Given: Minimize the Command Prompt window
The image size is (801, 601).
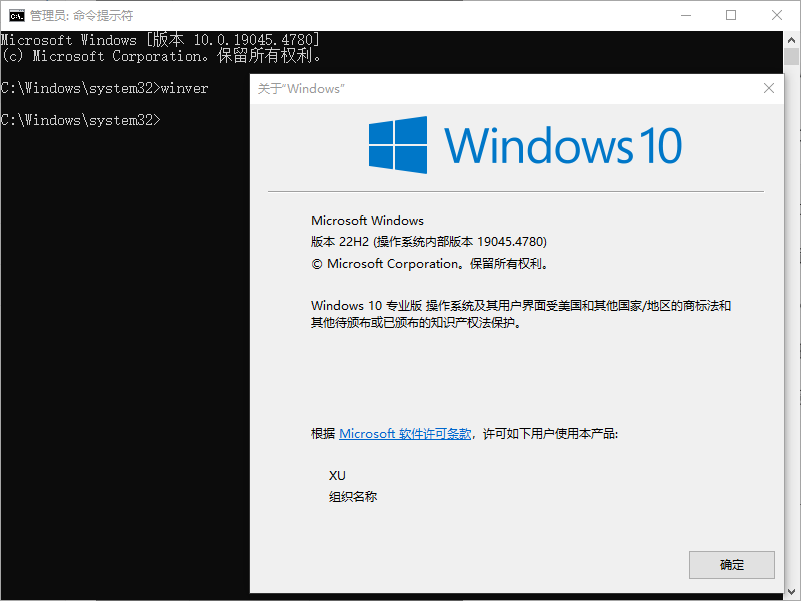Looking at the screenshot, I should (686, 15).
